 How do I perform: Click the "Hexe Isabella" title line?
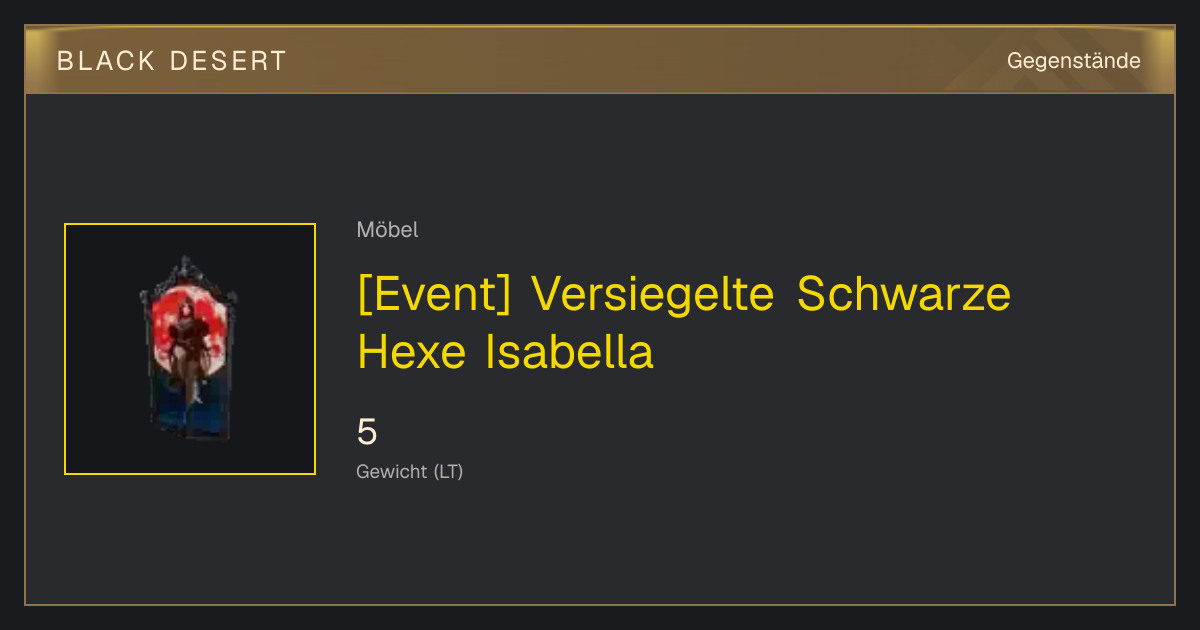505,352
